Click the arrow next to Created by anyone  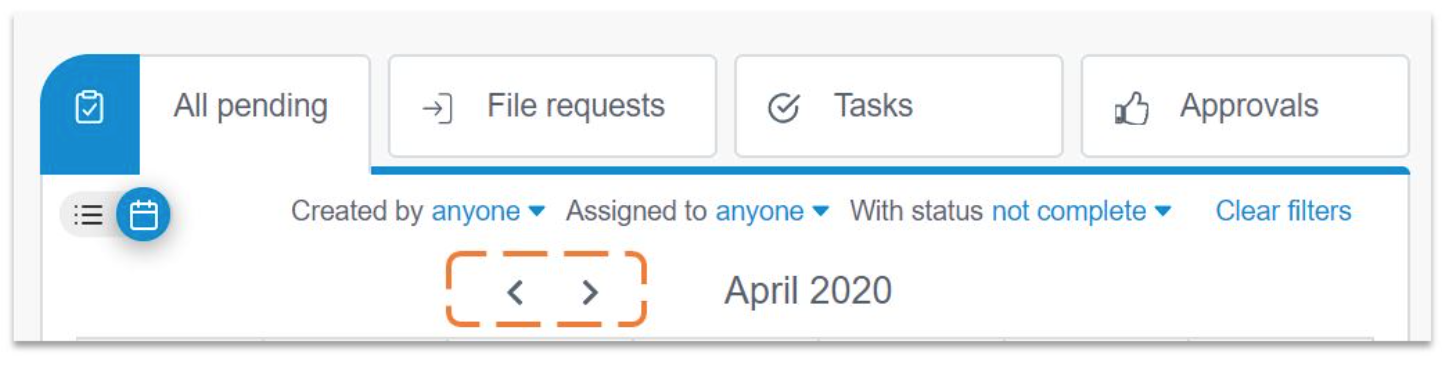click(536, 212)
